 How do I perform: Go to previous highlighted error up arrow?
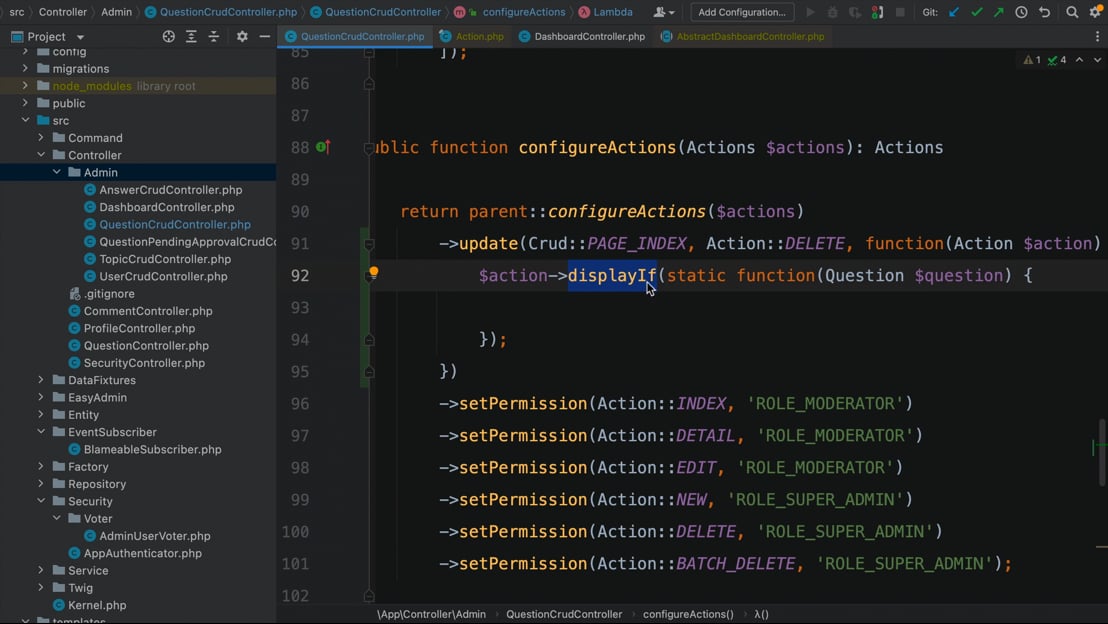[x=1079, y=60]
